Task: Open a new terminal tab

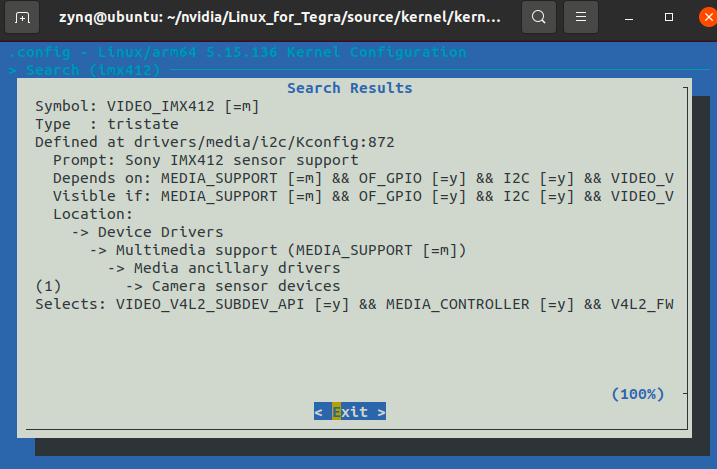Action: tap(21, 17)
